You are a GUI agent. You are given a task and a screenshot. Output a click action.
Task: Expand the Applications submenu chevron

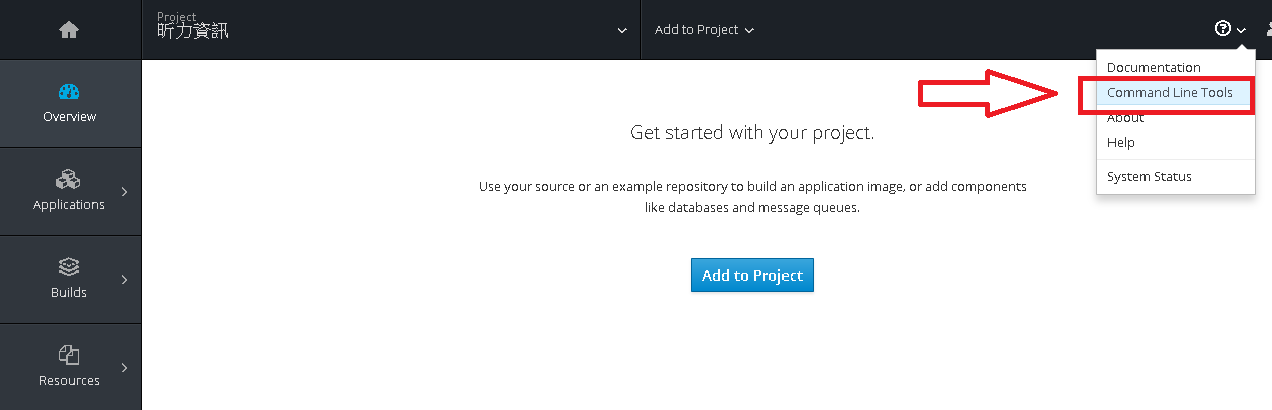point(124,191)
